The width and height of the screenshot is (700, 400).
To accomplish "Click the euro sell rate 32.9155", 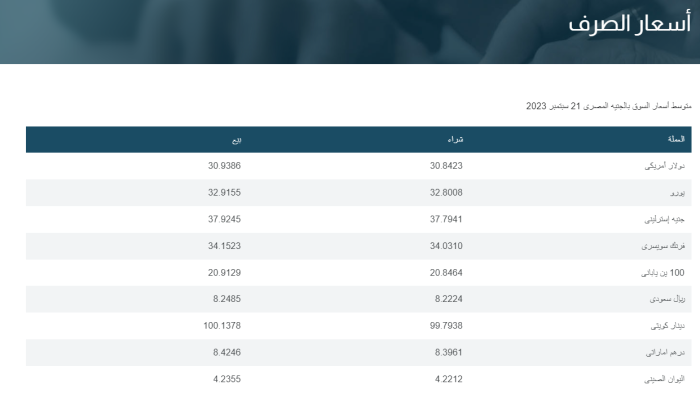I will tap(224, 192).
